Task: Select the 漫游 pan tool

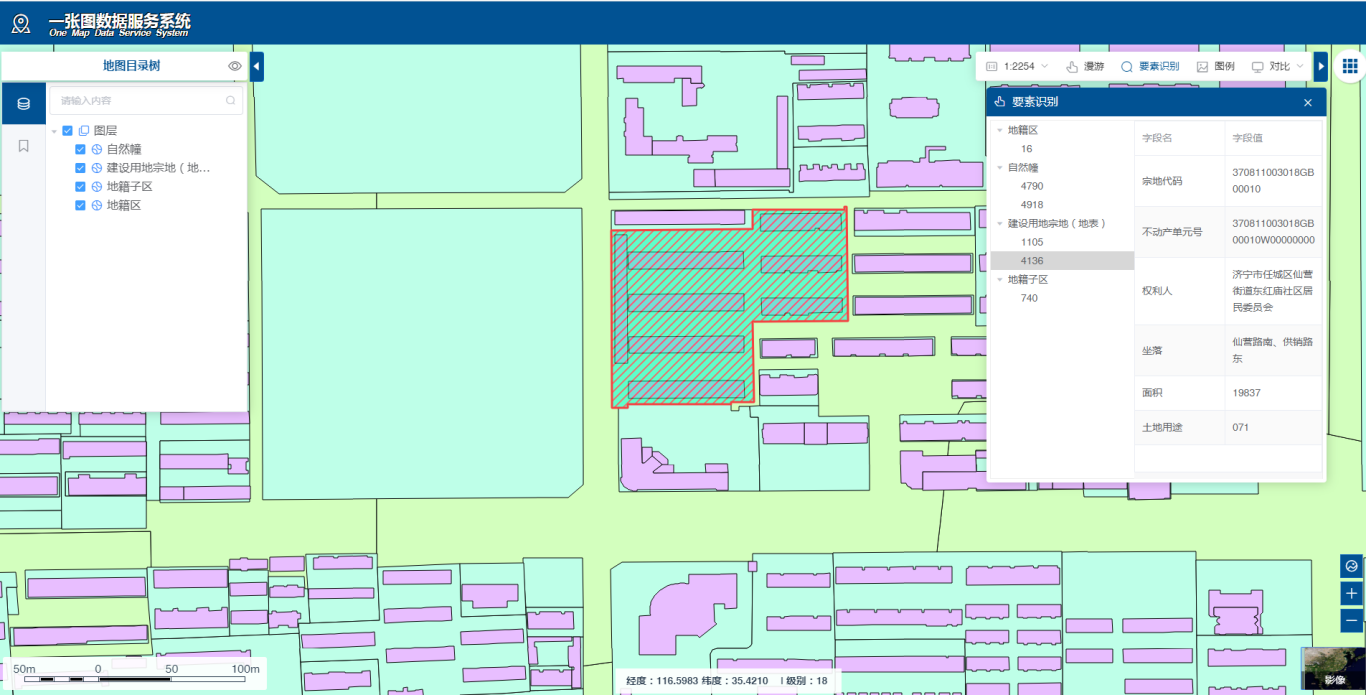Action: [x=1085, y=66]
